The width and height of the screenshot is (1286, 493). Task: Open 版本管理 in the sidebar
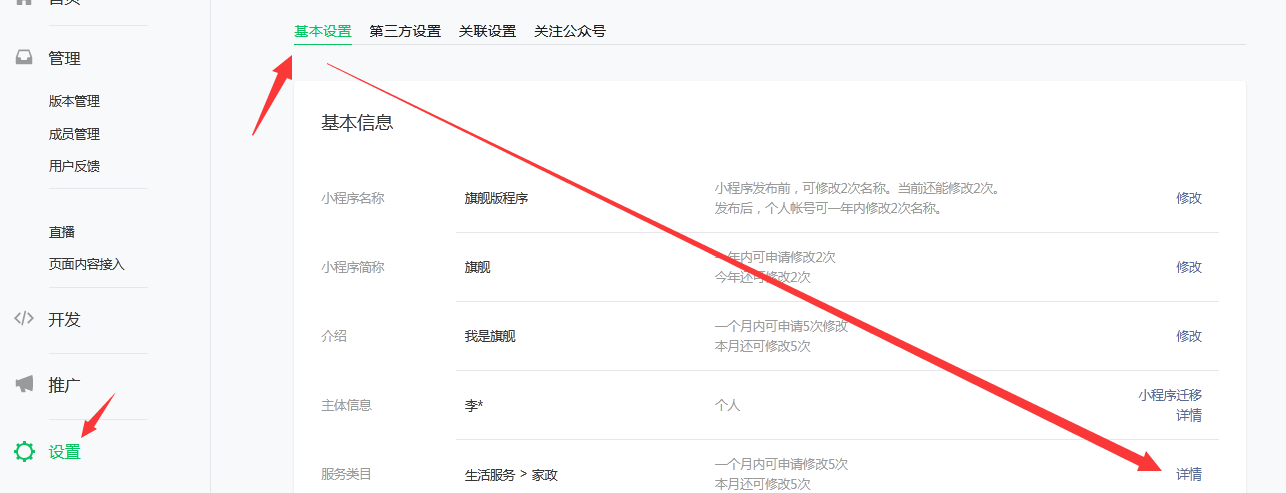pyautogui.click(x=74, y=101)
